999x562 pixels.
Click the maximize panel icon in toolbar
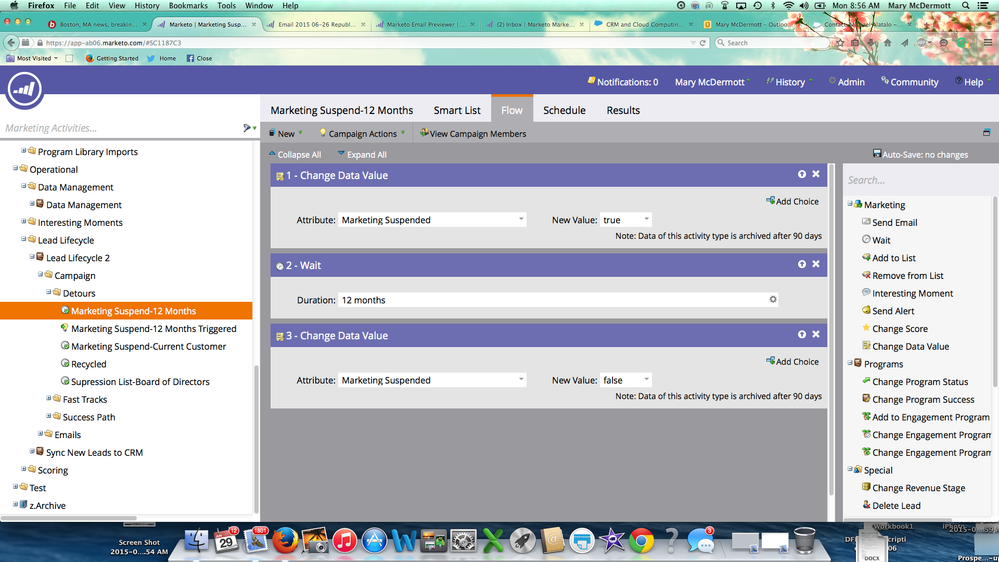coord(986,133)
